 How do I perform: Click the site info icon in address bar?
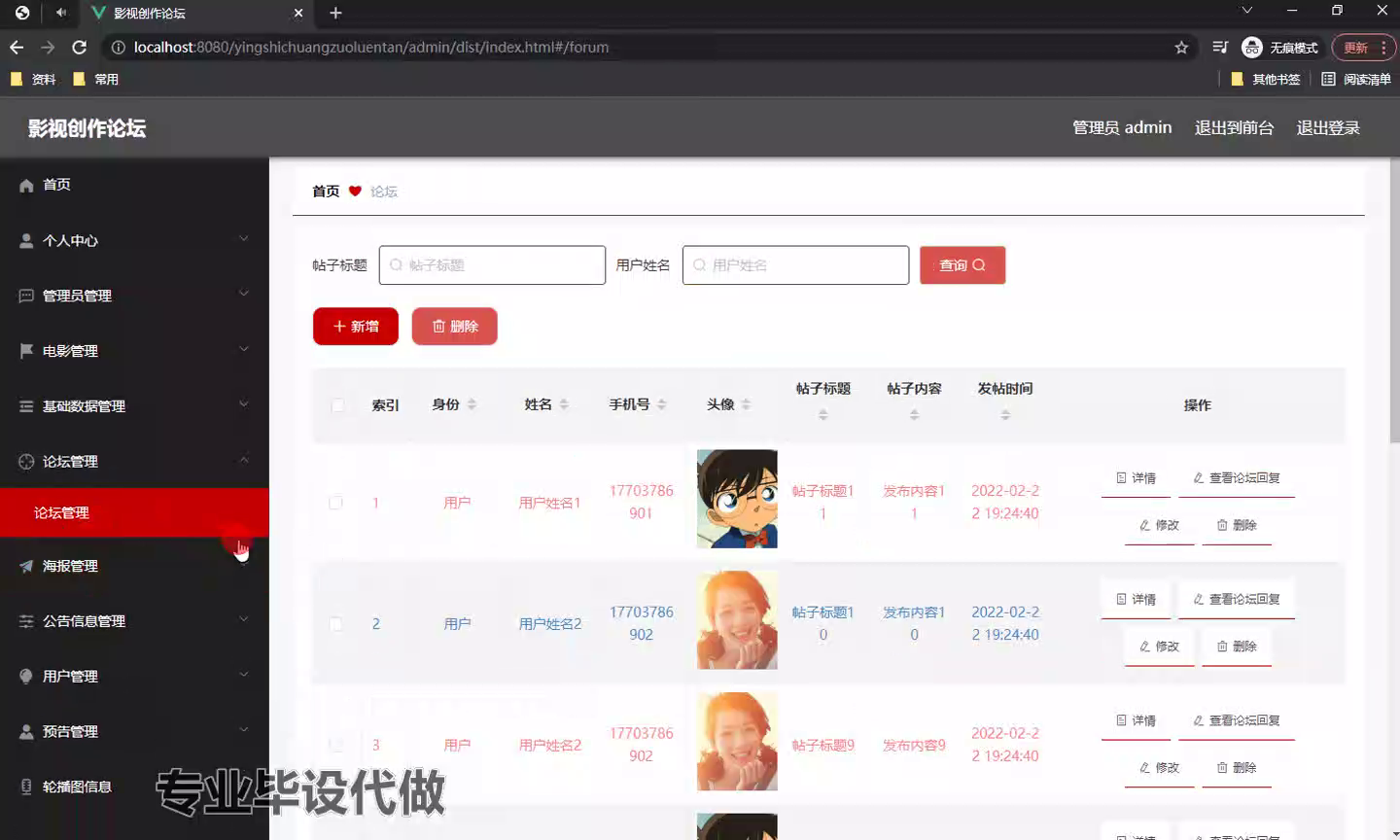pos(118,48)
